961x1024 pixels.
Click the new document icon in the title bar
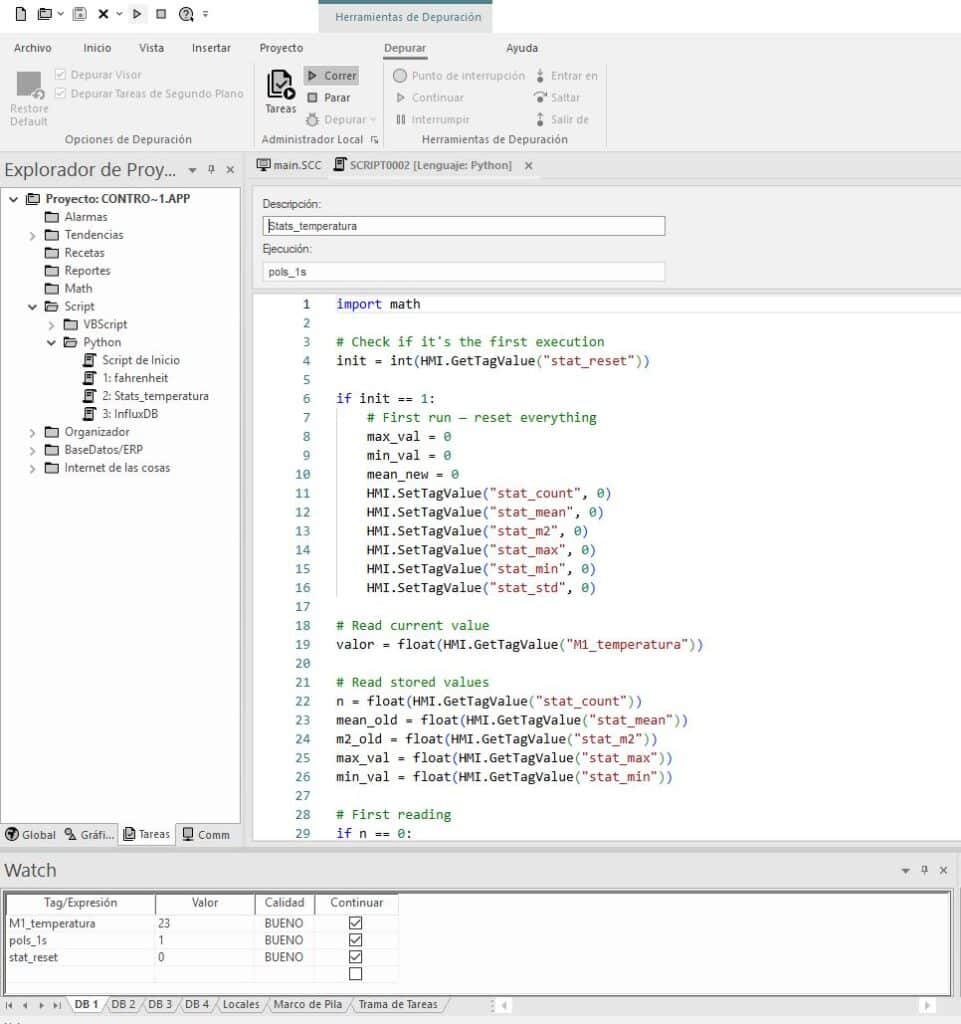21,14
